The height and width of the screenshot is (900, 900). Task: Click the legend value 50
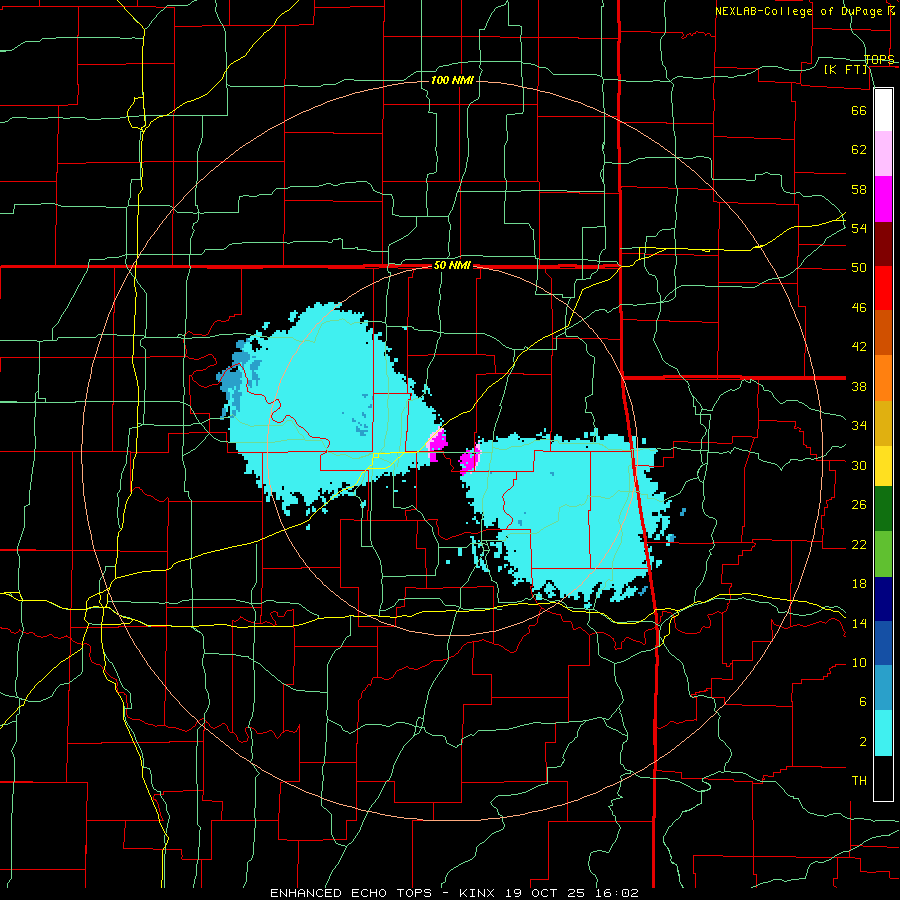(x=859, y=268)
